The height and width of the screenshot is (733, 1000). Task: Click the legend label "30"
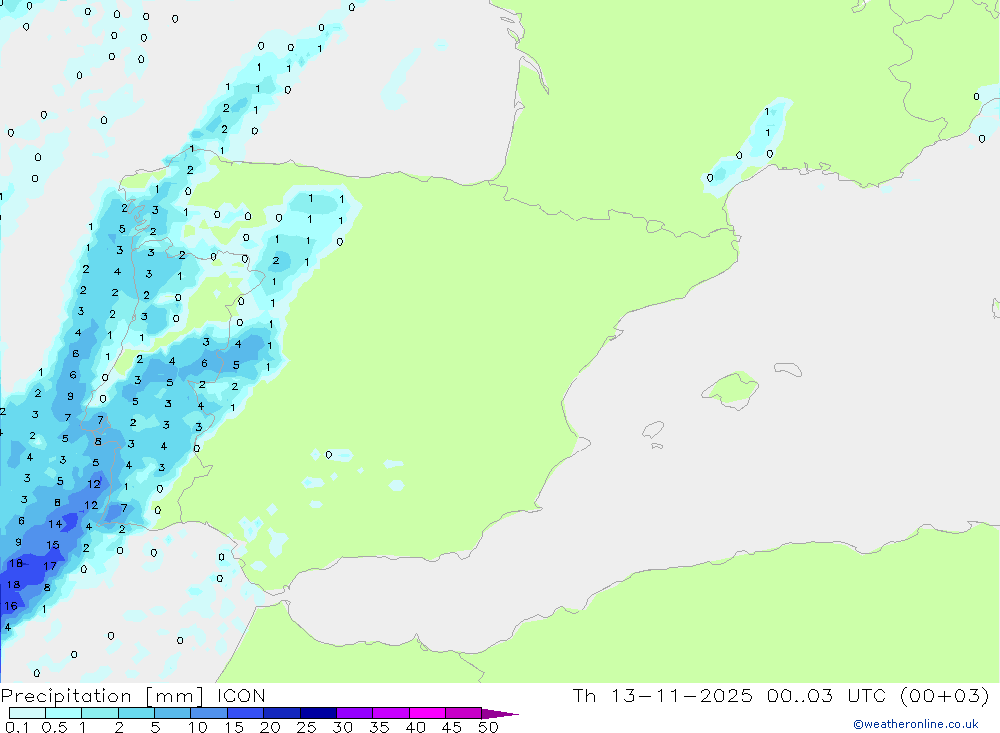pos(343,727)
